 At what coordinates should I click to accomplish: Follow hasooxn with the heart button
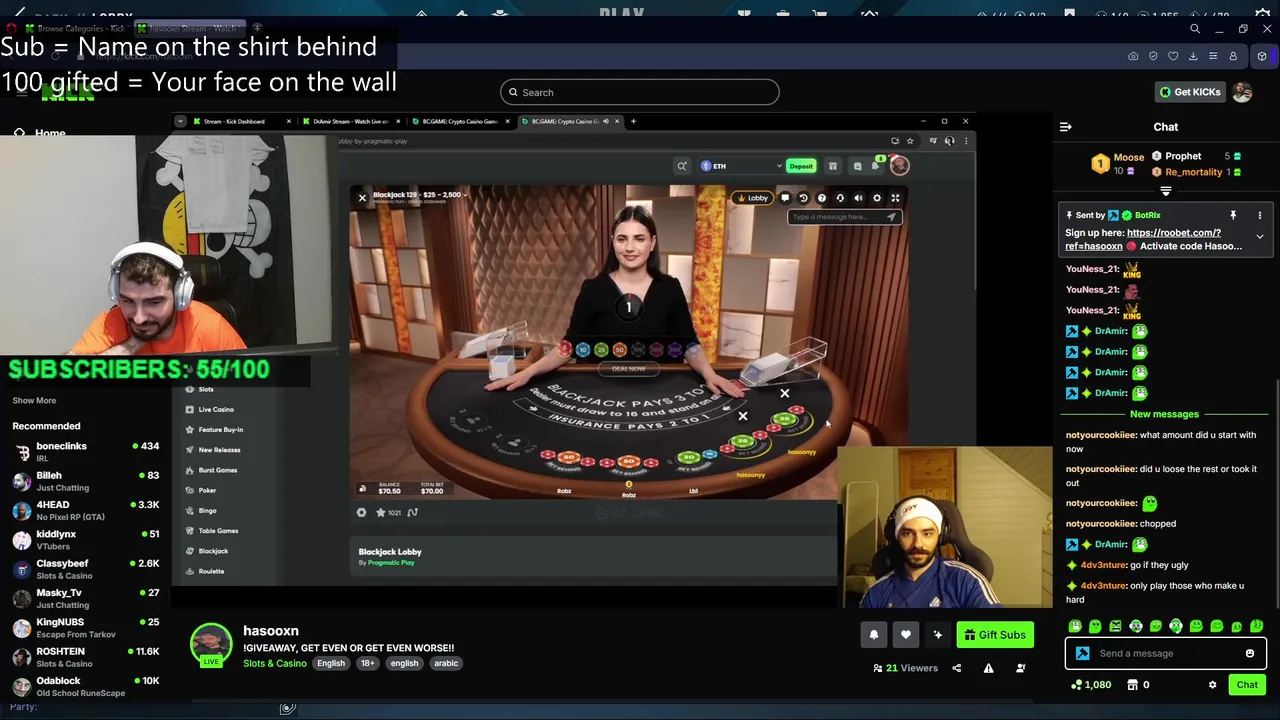pyautogui.click(x=905, y=635)
